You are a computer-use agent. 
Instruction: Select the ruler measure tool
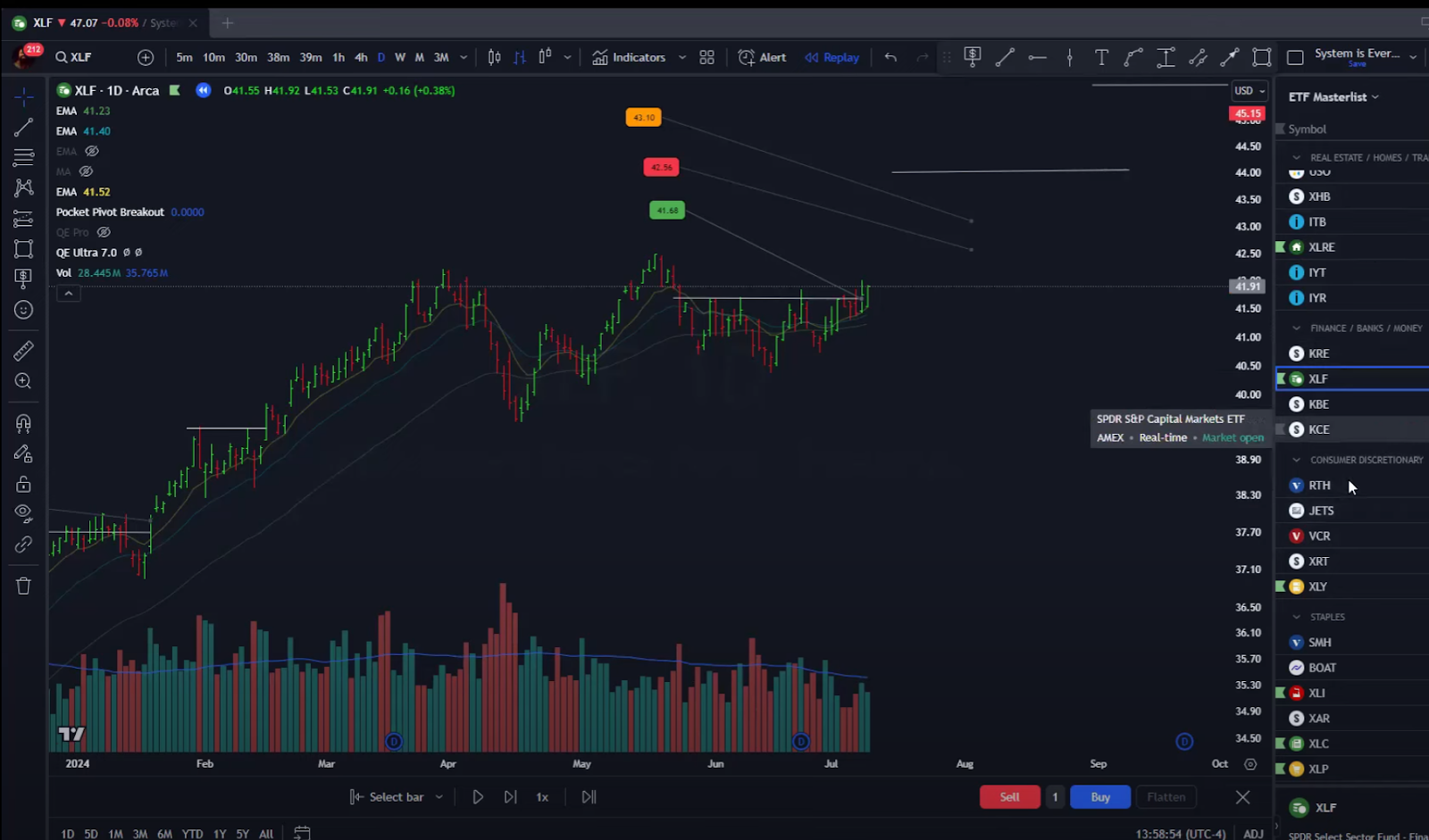(x=23, y=351)
